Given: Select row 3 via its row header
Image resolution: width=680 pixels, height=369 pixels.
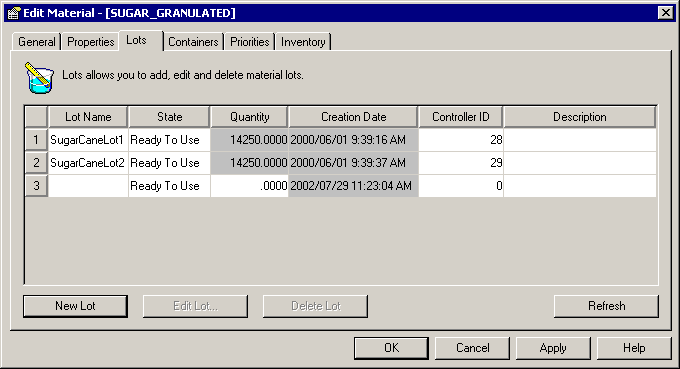Looking at the screenshot, I should coord(36,186).
